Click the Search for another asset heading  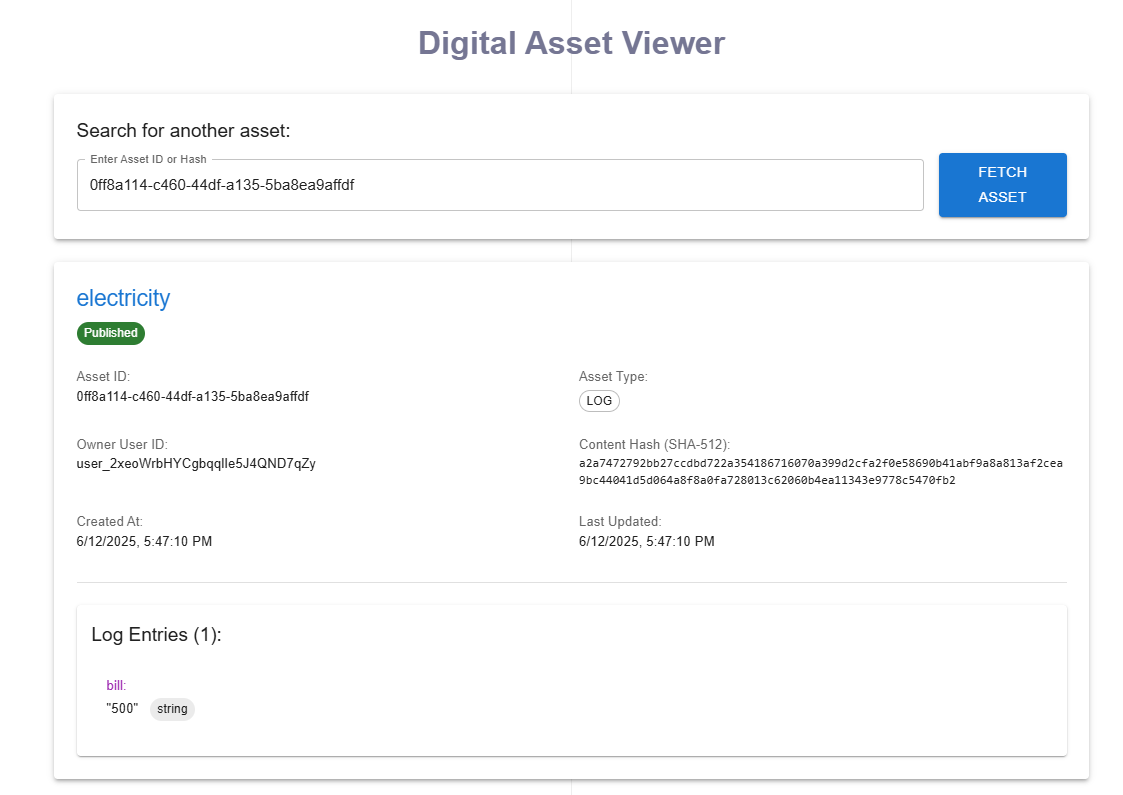click(183, 130)
